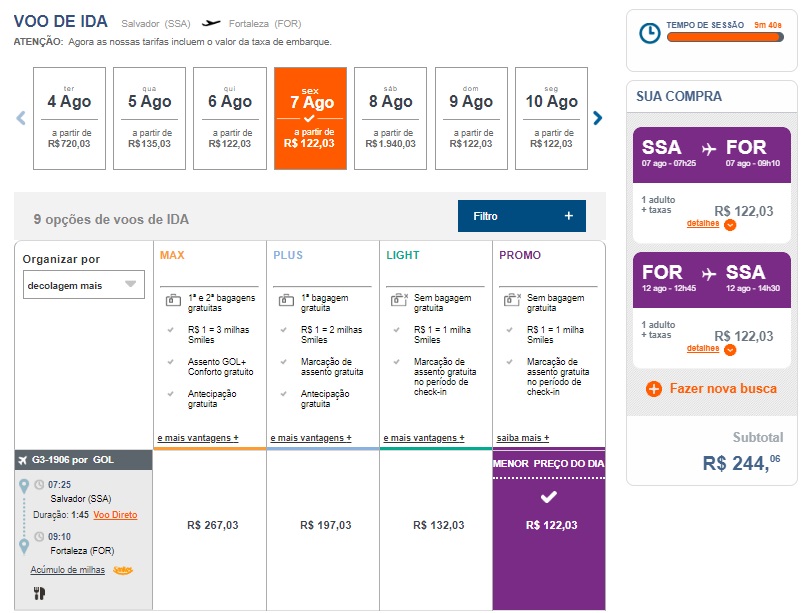Image resolution: width=807 pixels, height=613 pixels.
Task: Select the PROMO fare R$ 122,03 checkmark
Action: 548,497
